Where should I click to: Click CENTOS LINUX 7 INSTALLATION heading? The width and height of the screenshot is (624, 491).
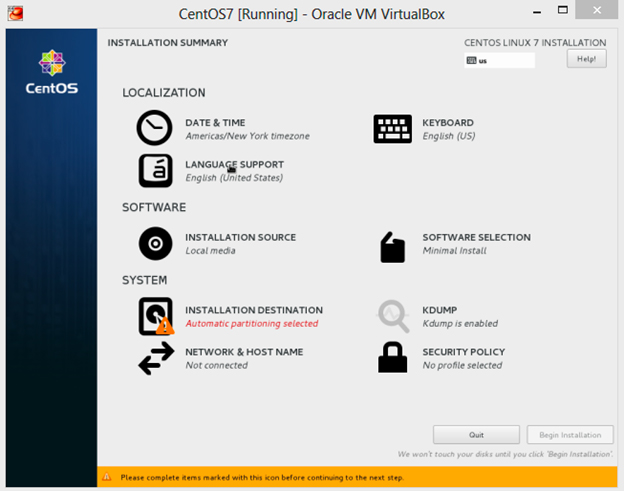(x=535, y=43)
